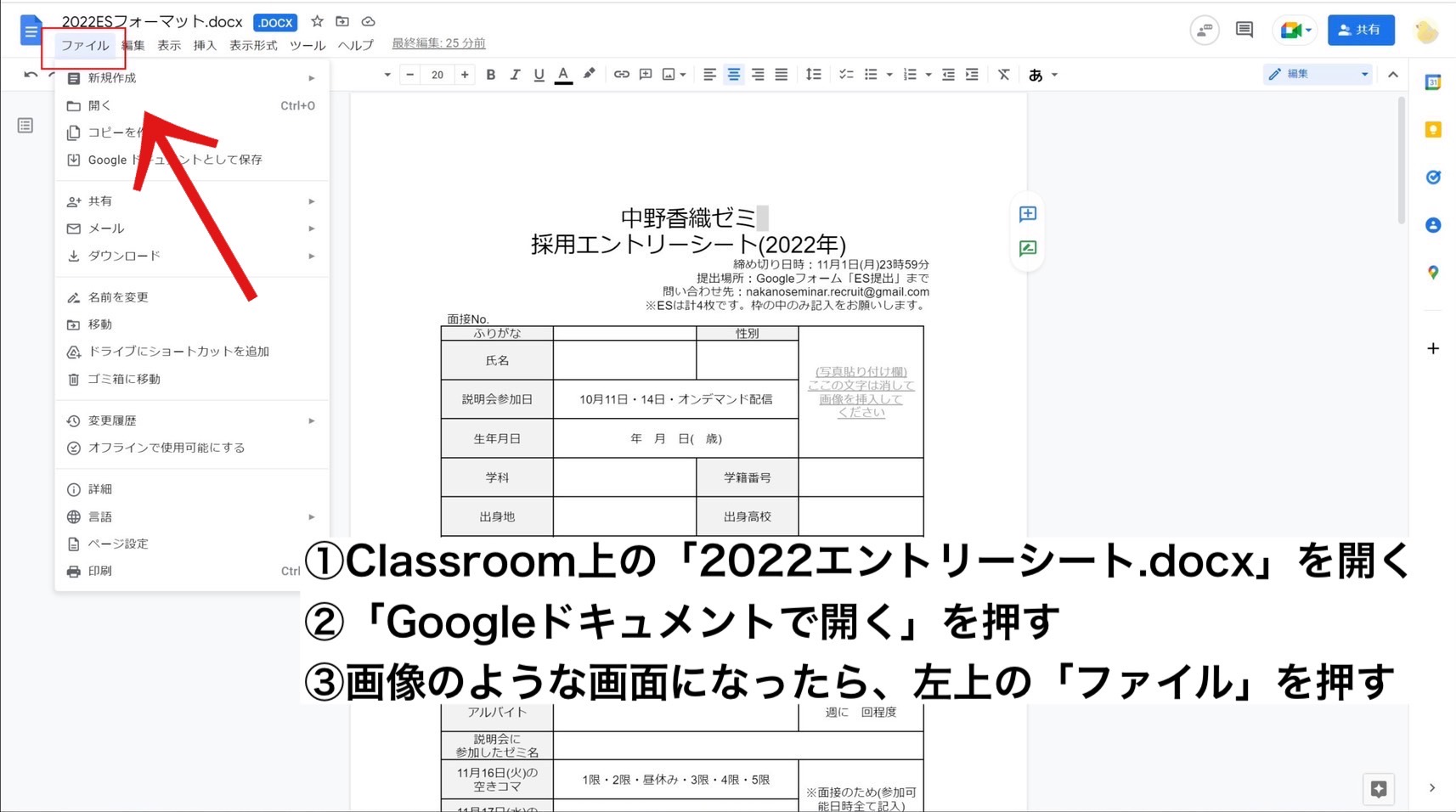Click the checklist icon
This screenshot has width=1456, height=812.
click(846, 75)
